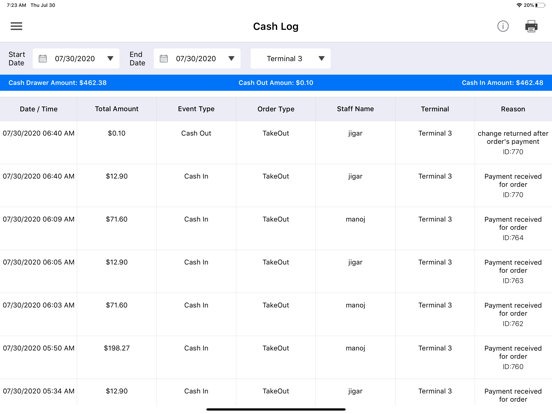This screenshot has width=552, height=414.
Task: Tap the Wi-Fi status icon
Action: coord(519,5)
